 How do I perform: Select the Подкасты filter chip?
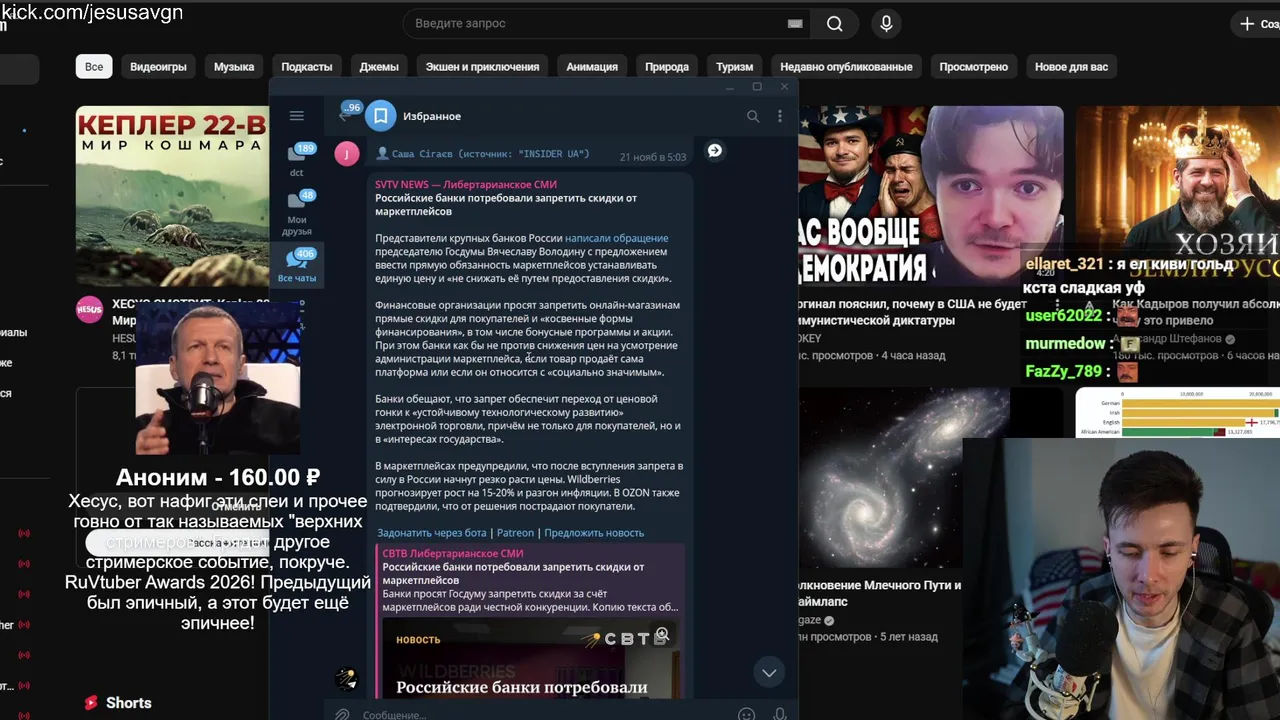307,67
